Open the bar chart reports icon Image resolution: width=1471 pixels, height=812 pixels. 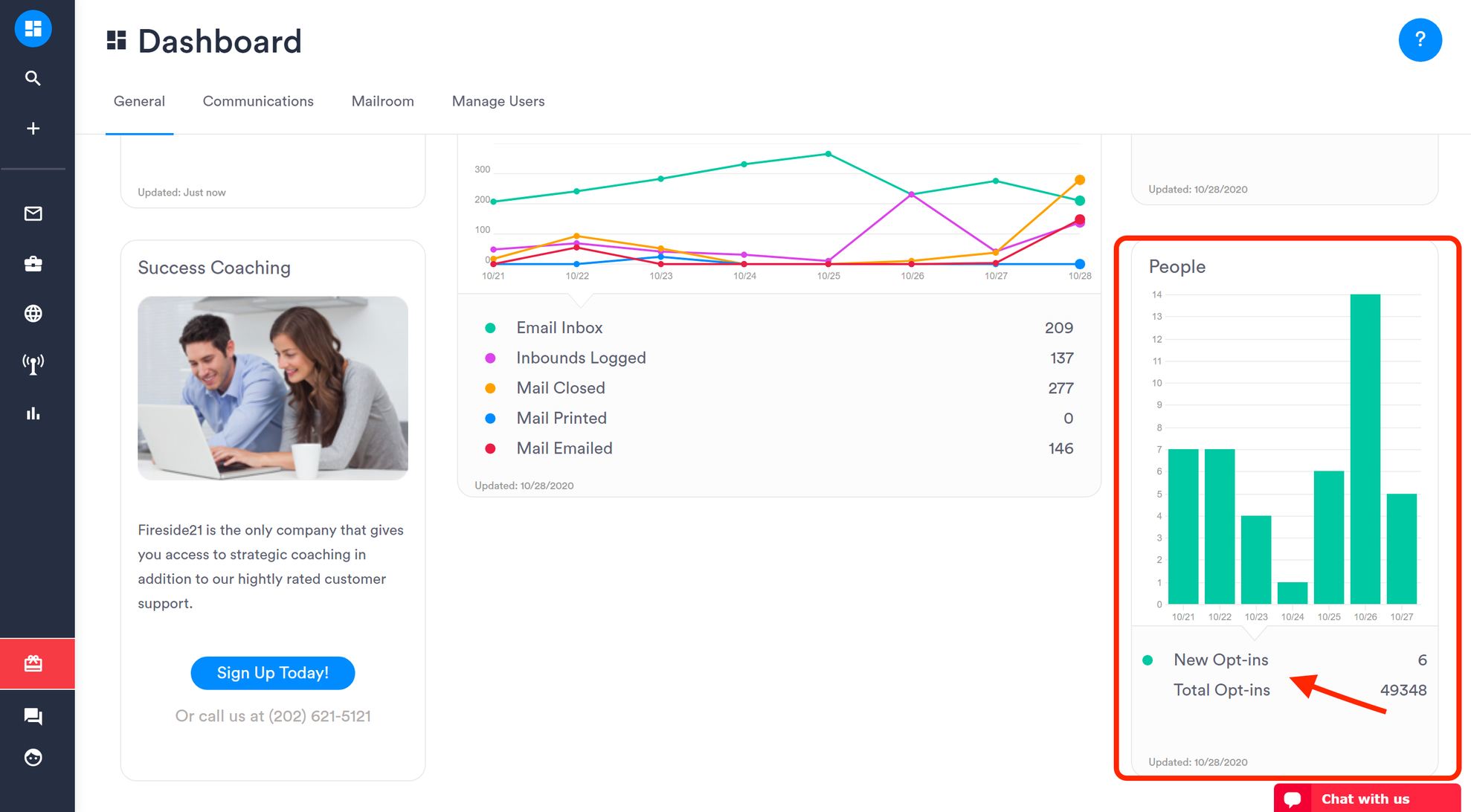(x=33, y=413)
